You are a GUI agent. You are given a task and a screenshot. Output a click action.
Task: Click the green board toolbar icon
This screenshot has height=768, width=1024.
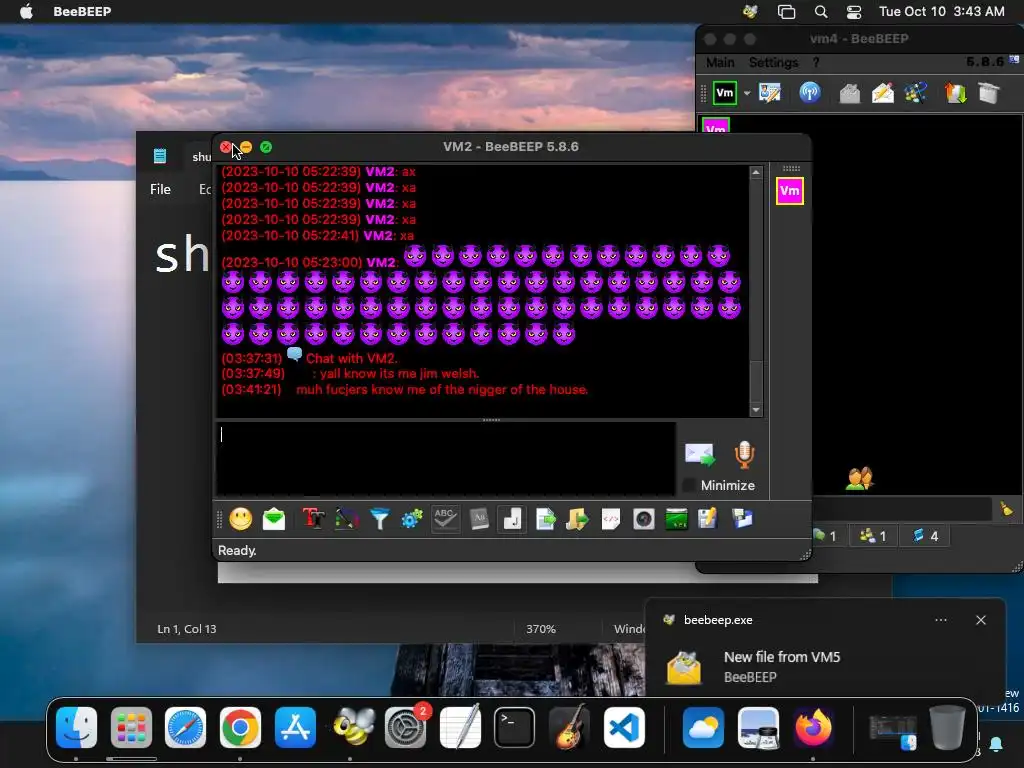pos(677,519)
